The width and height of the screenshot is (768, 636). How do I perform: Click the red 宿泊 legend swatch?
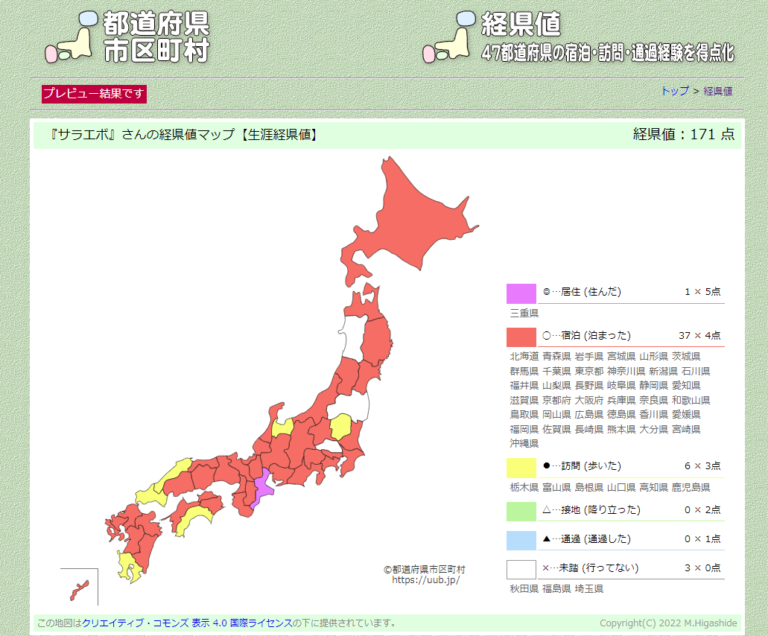pos(521,336)
